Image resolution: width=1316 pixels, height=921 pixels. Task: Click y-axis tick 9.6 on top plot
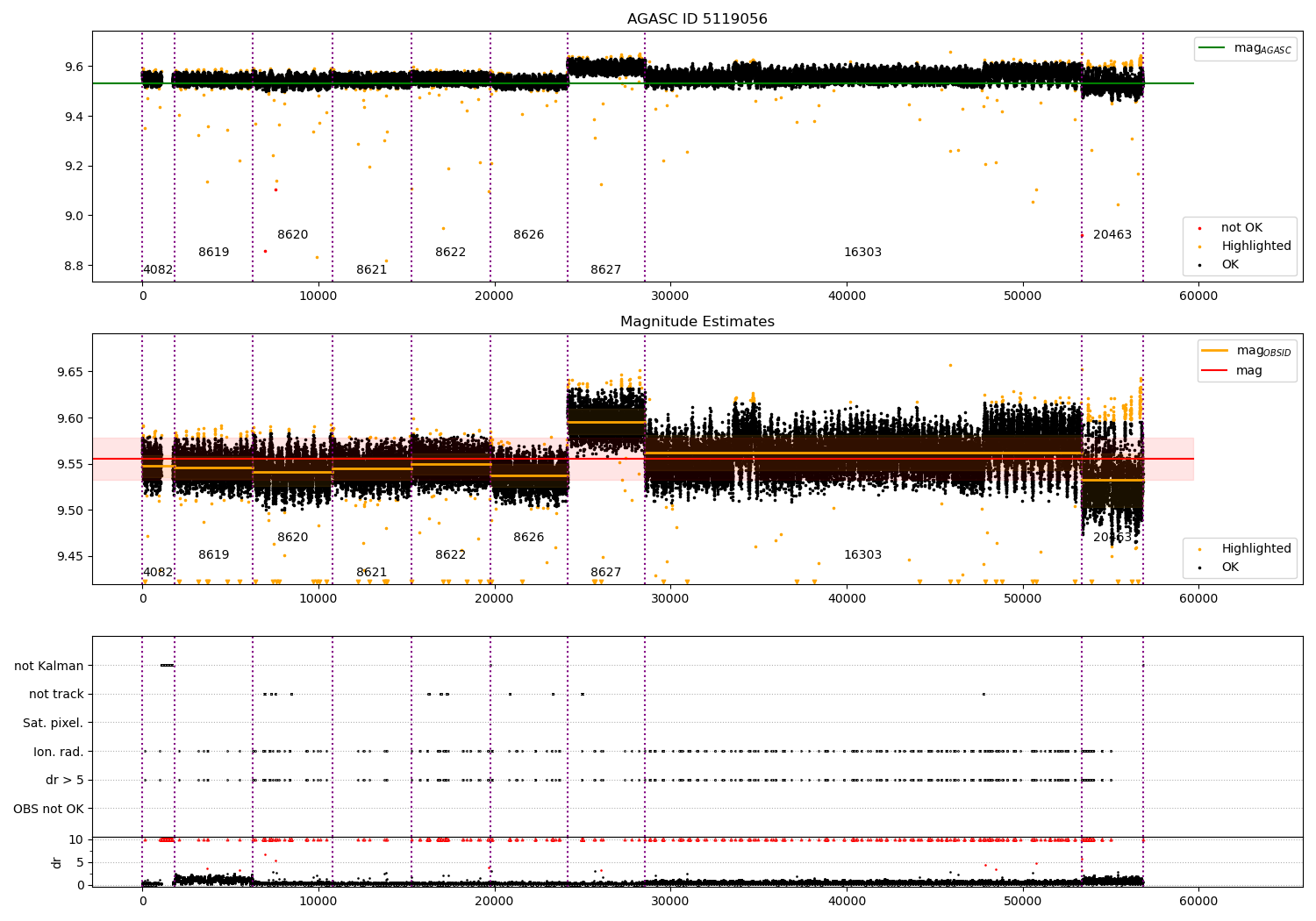74,68
